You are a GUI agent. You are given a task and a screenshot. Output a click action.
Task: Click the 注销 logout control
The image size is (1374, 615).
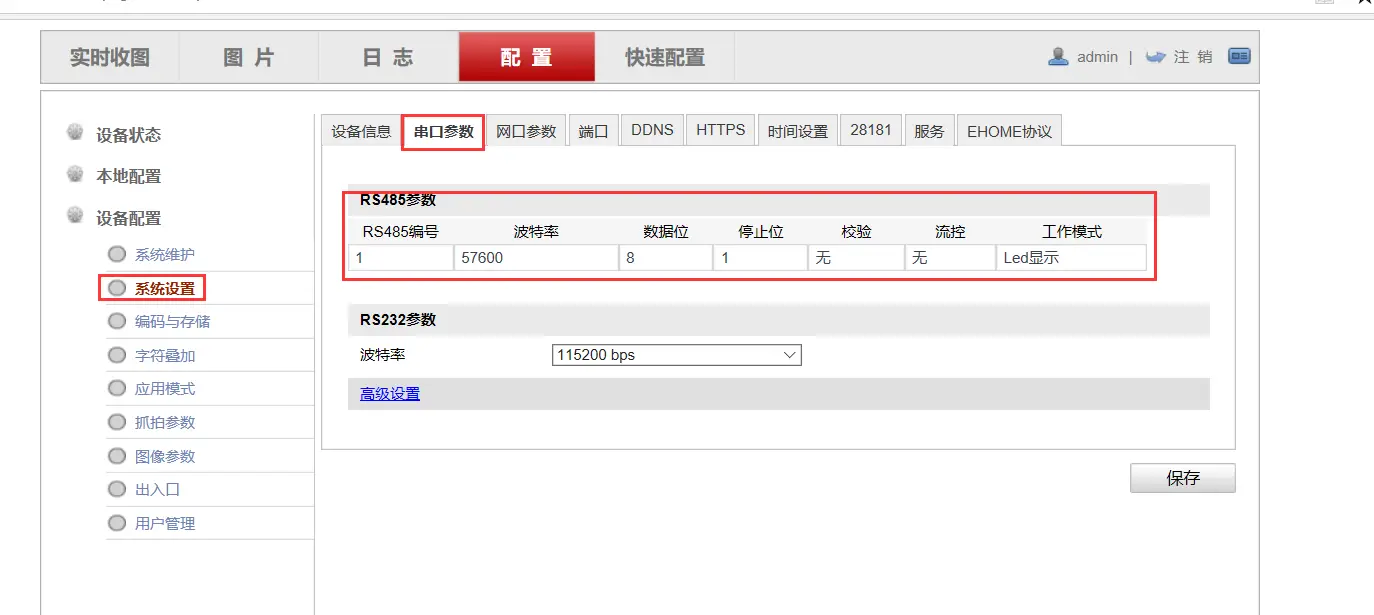1193,57
